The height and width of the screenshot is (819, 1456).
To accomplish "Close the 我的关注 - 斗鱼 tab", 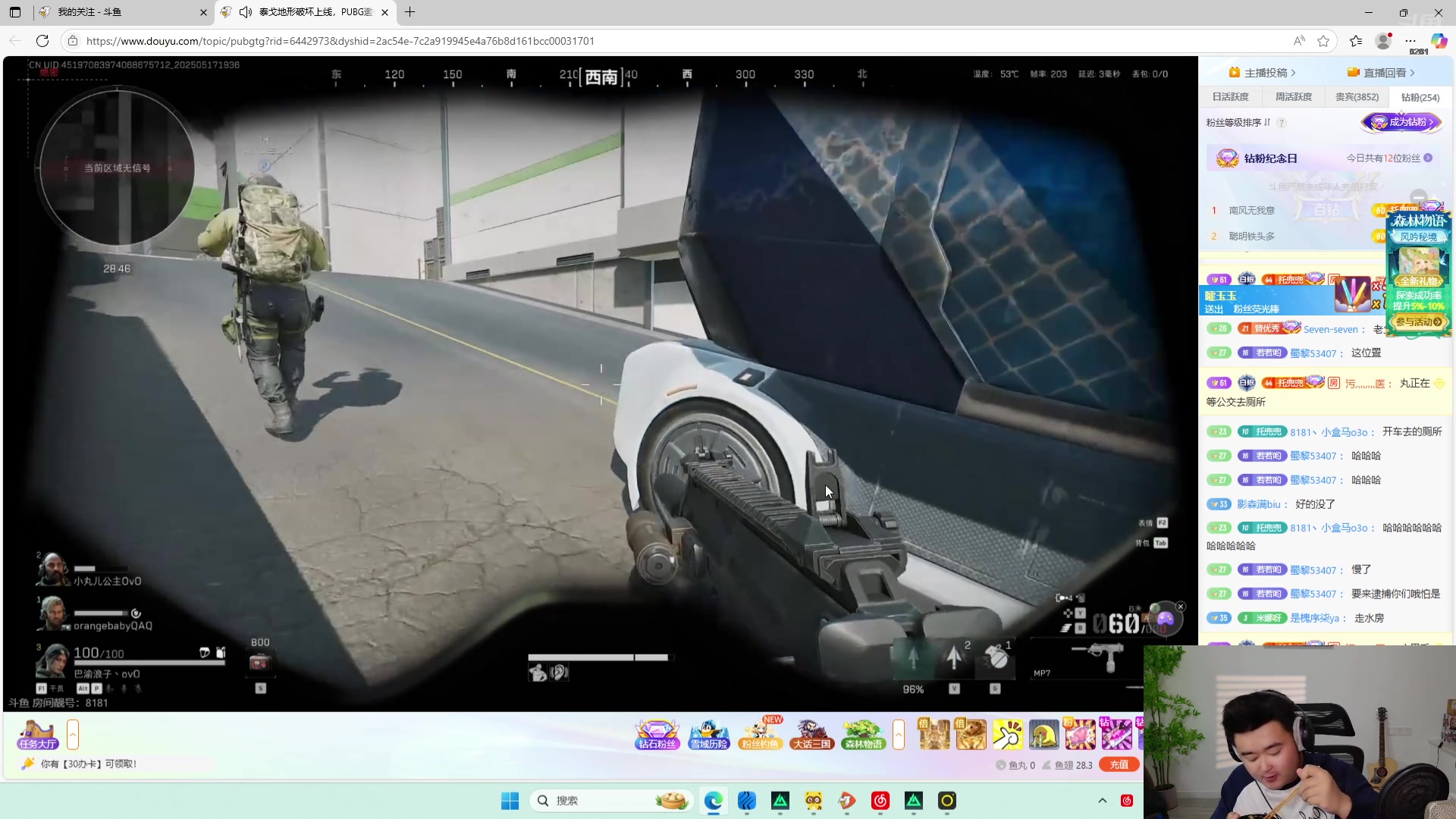I will point(203,12).
